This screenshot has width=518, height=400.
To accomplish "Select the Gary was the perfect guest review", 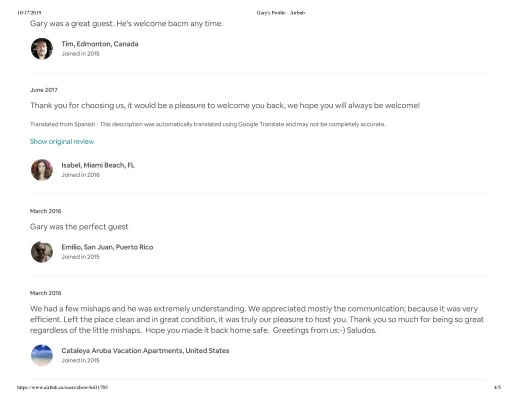I will tap(79, 227).
